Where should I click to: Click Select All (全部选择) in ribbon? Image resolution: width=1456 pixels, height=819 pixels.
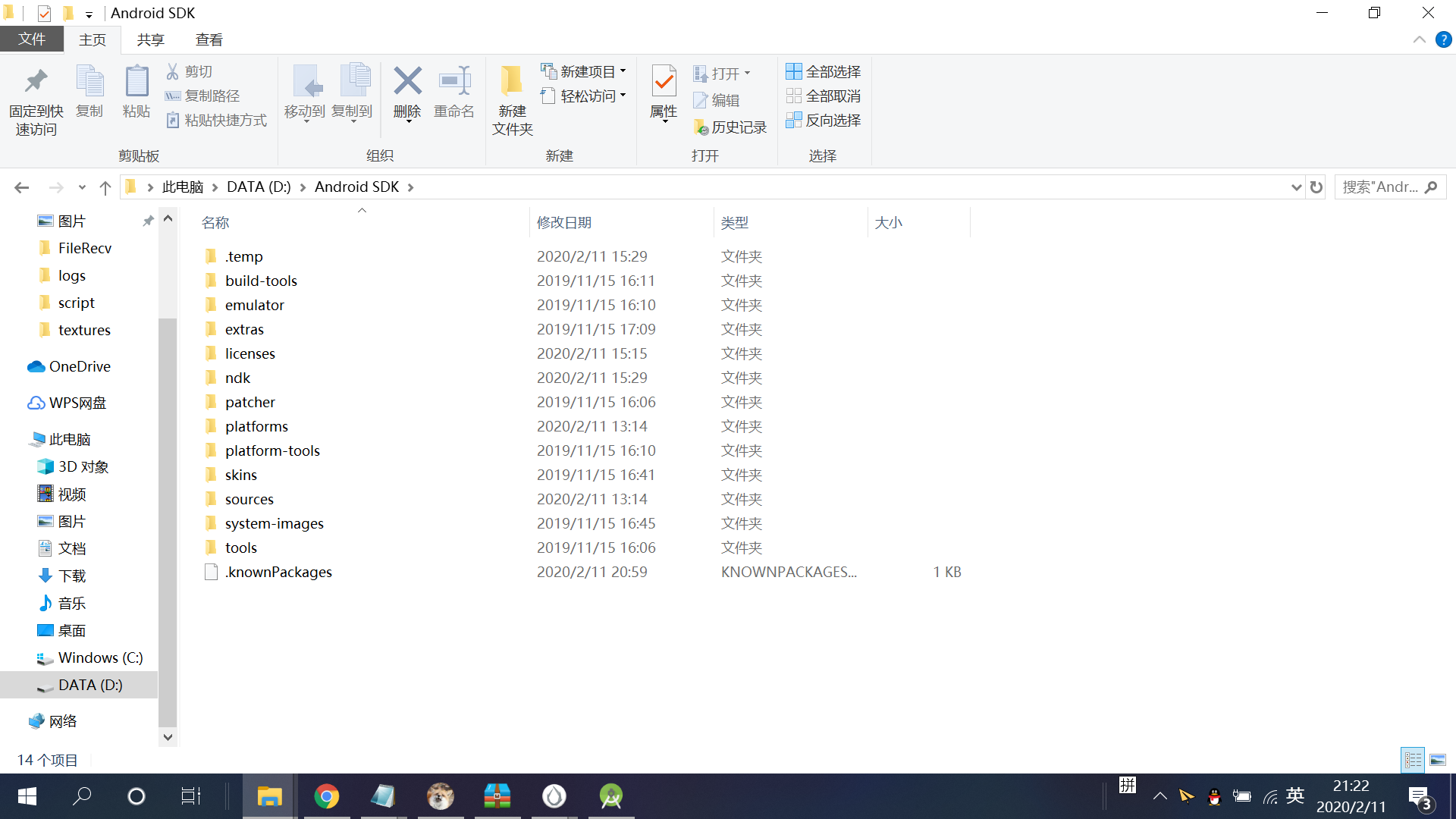click(824, 71)
